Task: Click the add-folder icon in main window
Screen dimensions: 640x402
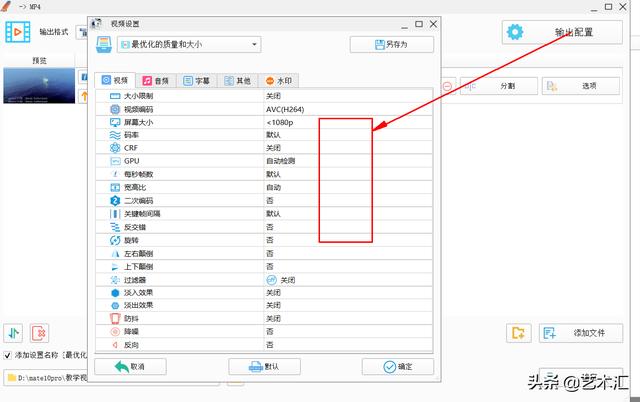Action: pyautogui.click(x=518, y=333)
